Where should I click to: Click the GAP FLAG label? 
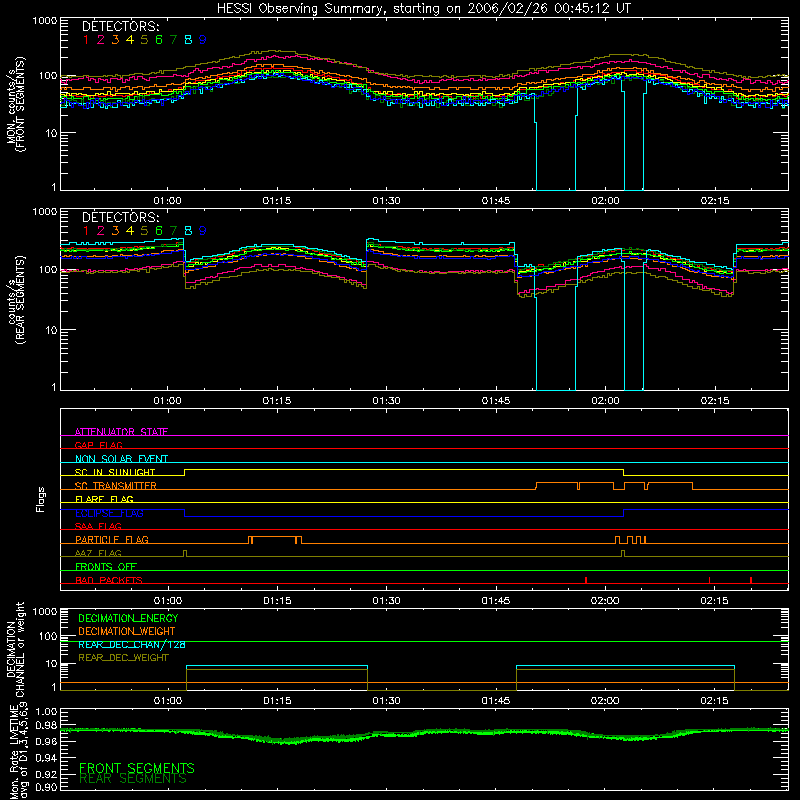tap(98, 445)
